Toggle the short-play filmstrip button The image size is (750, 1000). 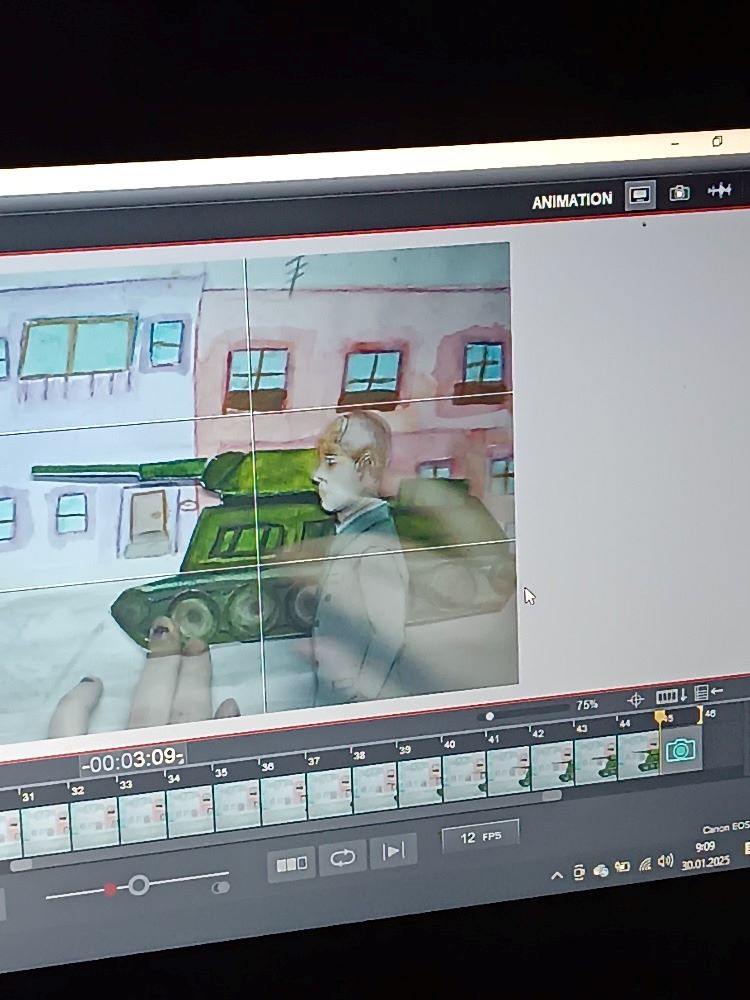tap(291, 864)
